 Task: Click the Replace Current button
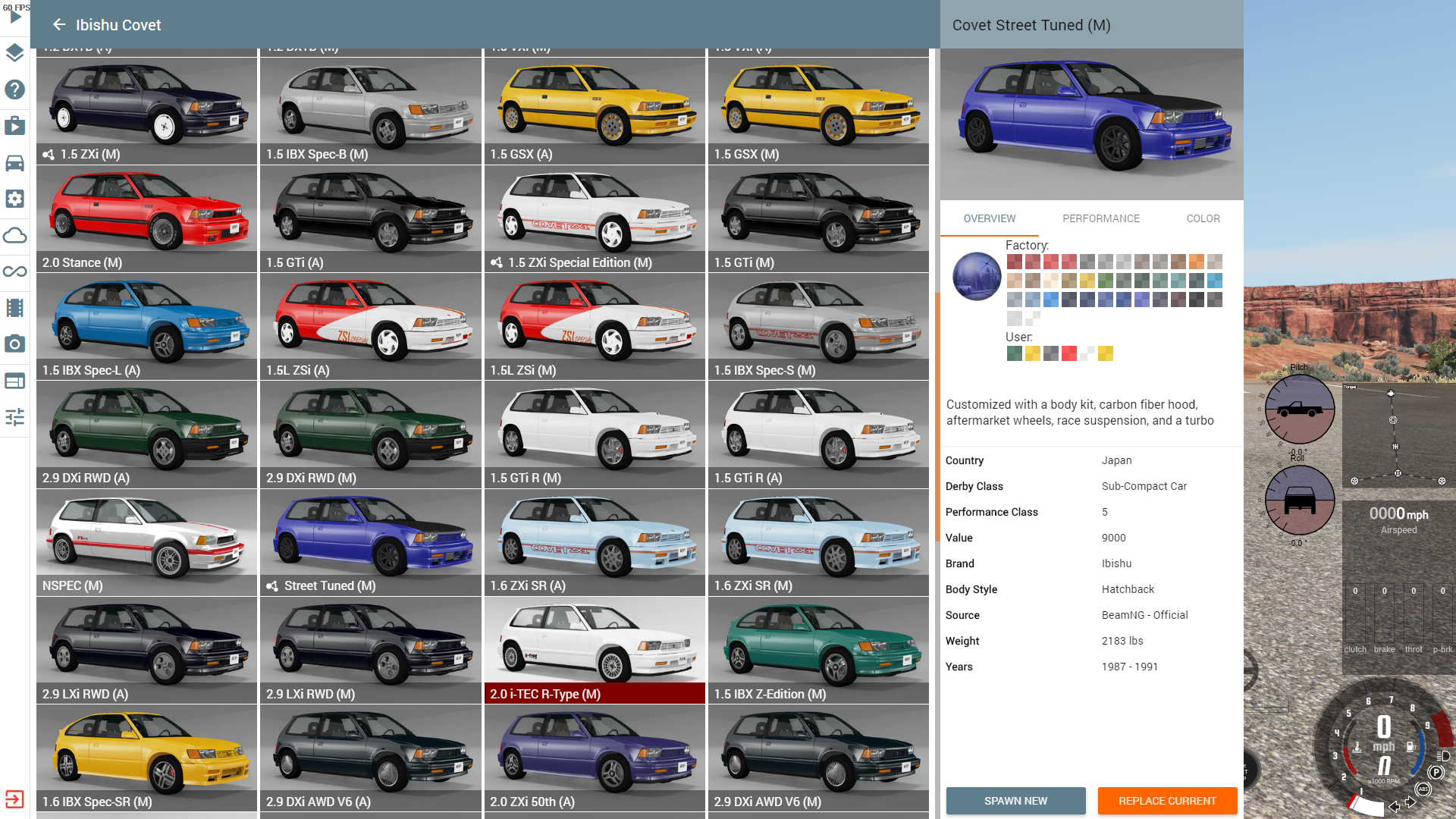[1167, 801]
